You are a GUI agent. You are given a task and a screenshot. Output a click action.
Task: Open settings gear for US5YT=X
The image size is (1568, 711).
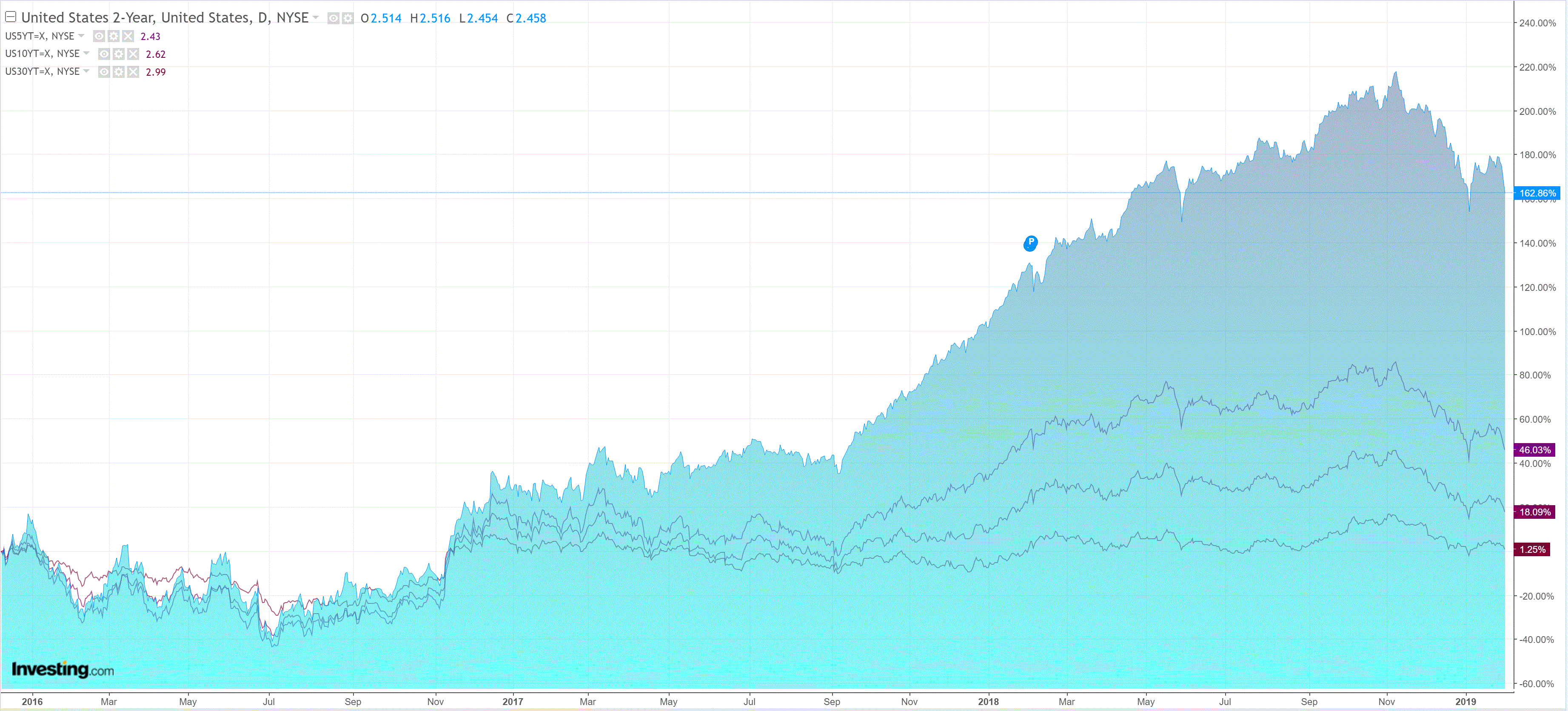click(x=113, y=36)
